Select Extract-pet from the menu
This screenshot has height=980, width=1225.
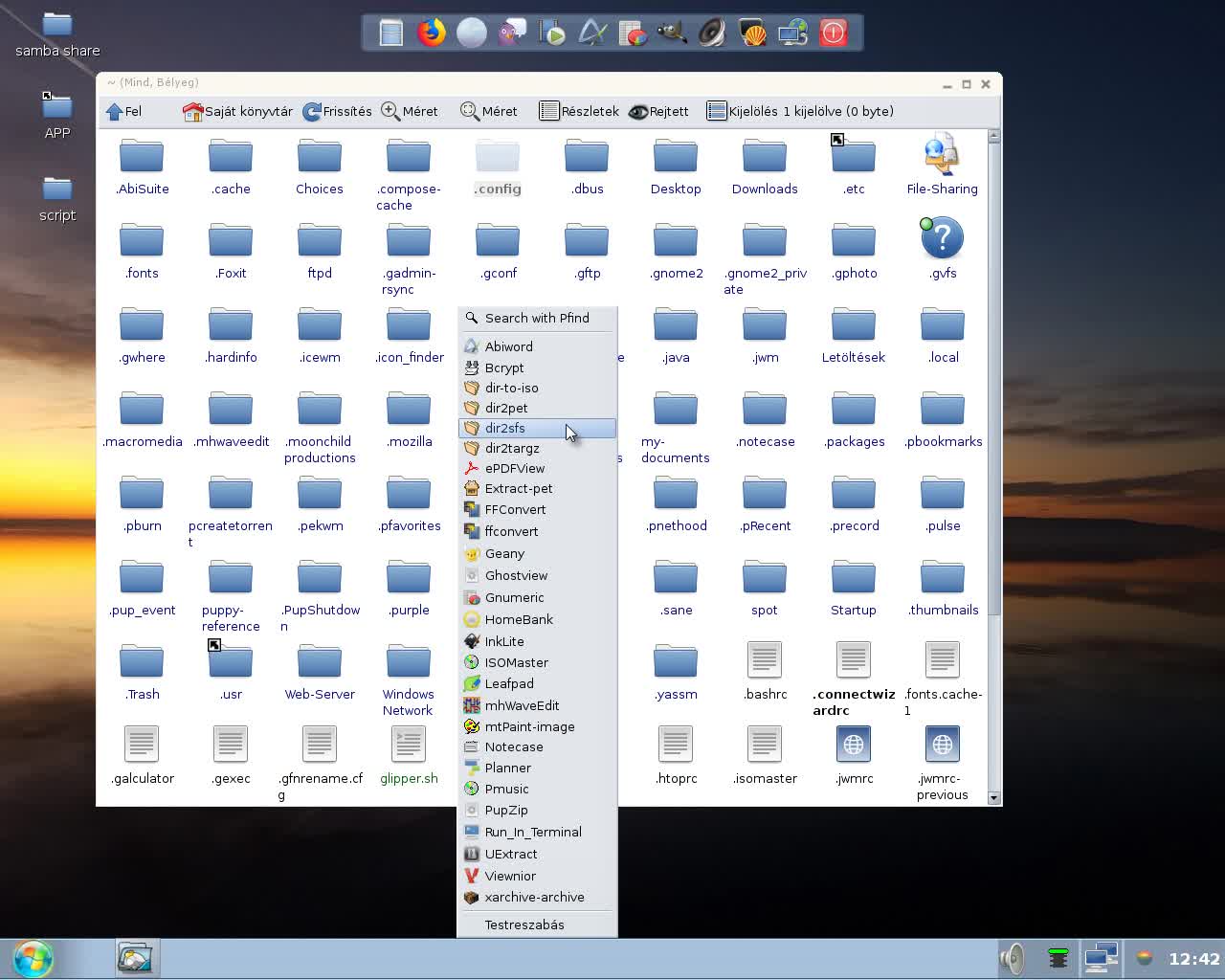click(537, 488)
